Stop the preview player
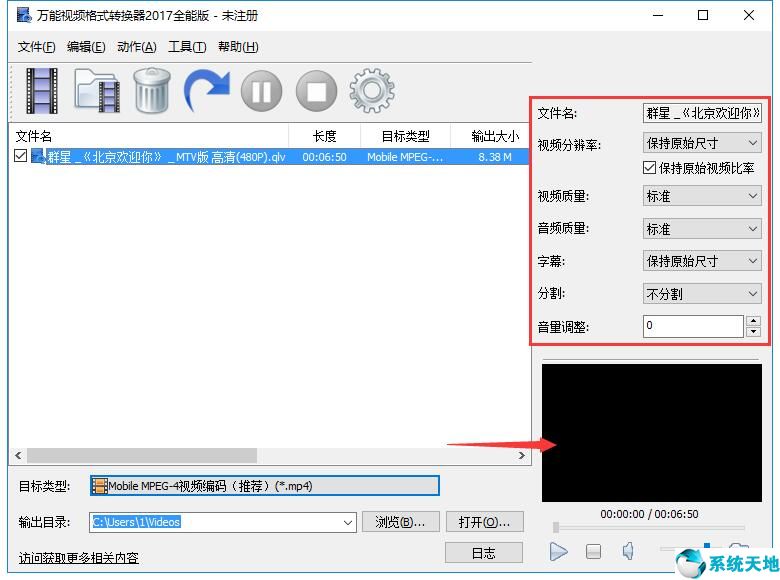 [x=593, y=551]
